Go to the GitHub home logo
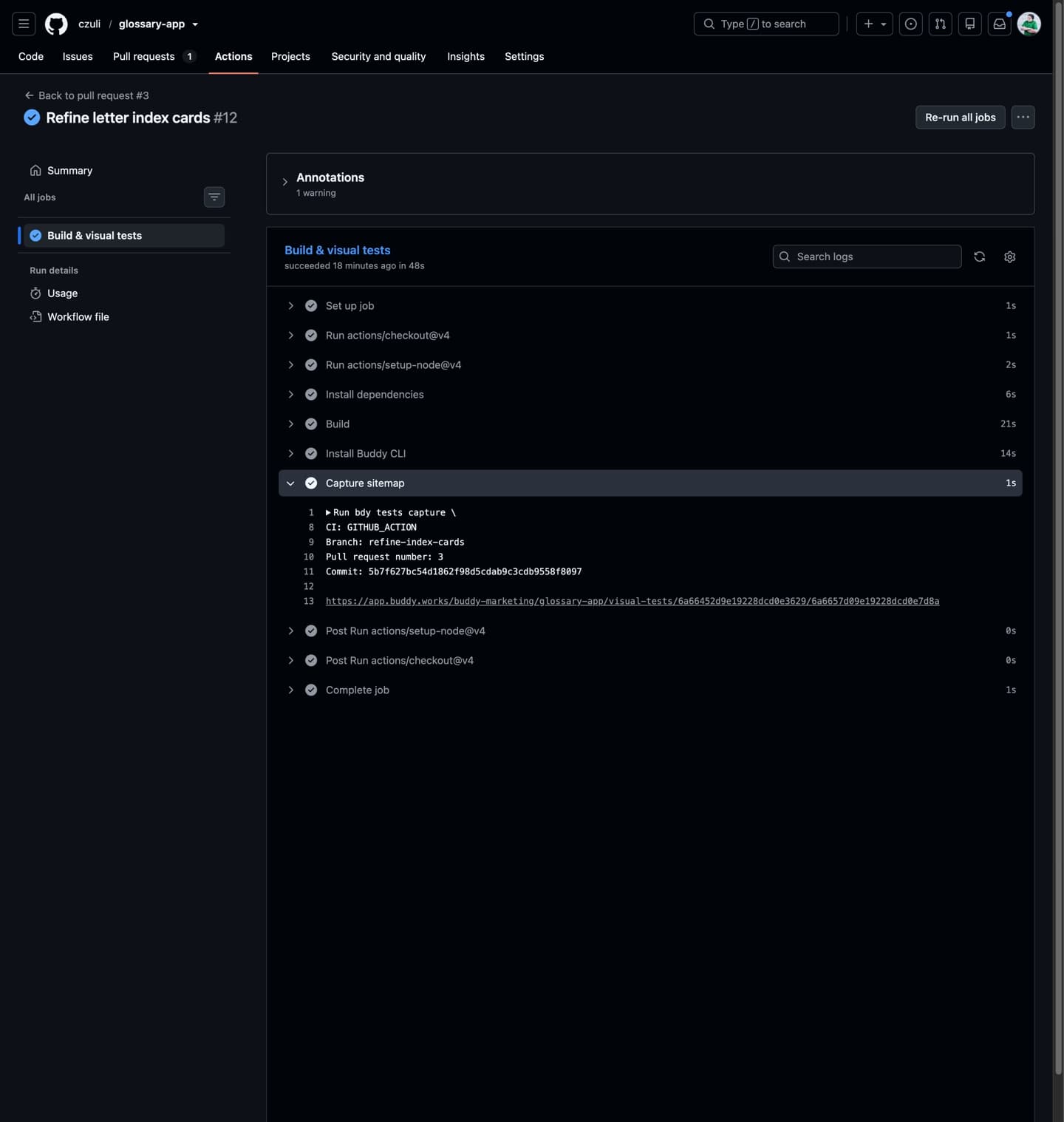 (x=56, y=24)
